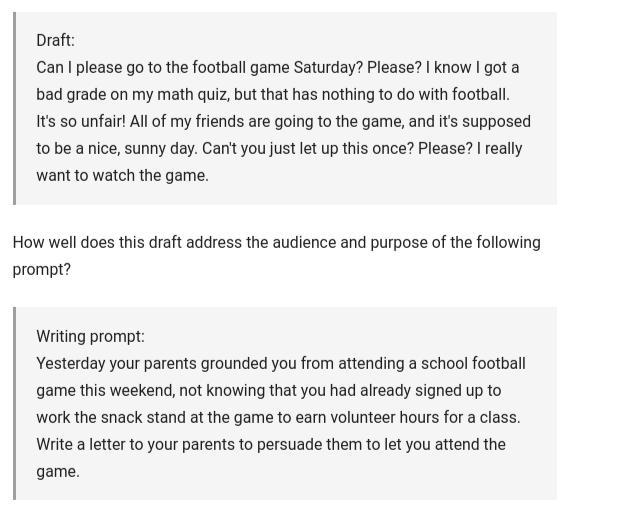Click the line starting "Write a letter to your parents"
The image size is (621, 512).
coord(271,444)
